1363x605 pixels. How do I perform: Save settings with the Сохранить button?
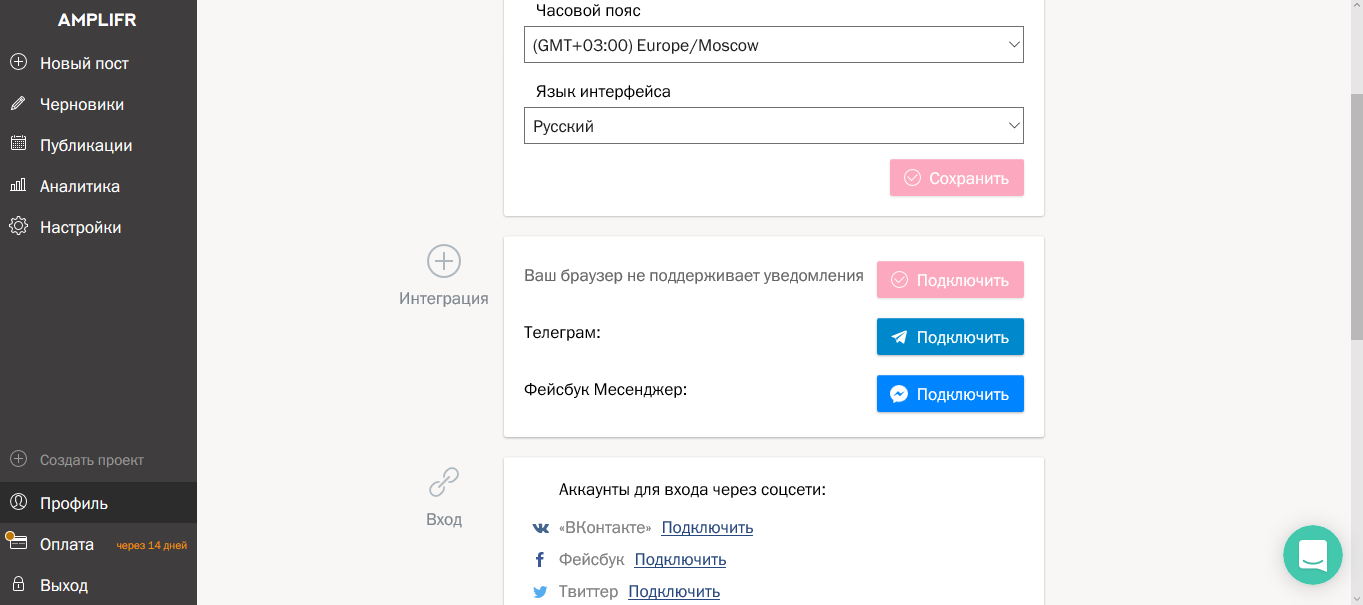[956, 177]
